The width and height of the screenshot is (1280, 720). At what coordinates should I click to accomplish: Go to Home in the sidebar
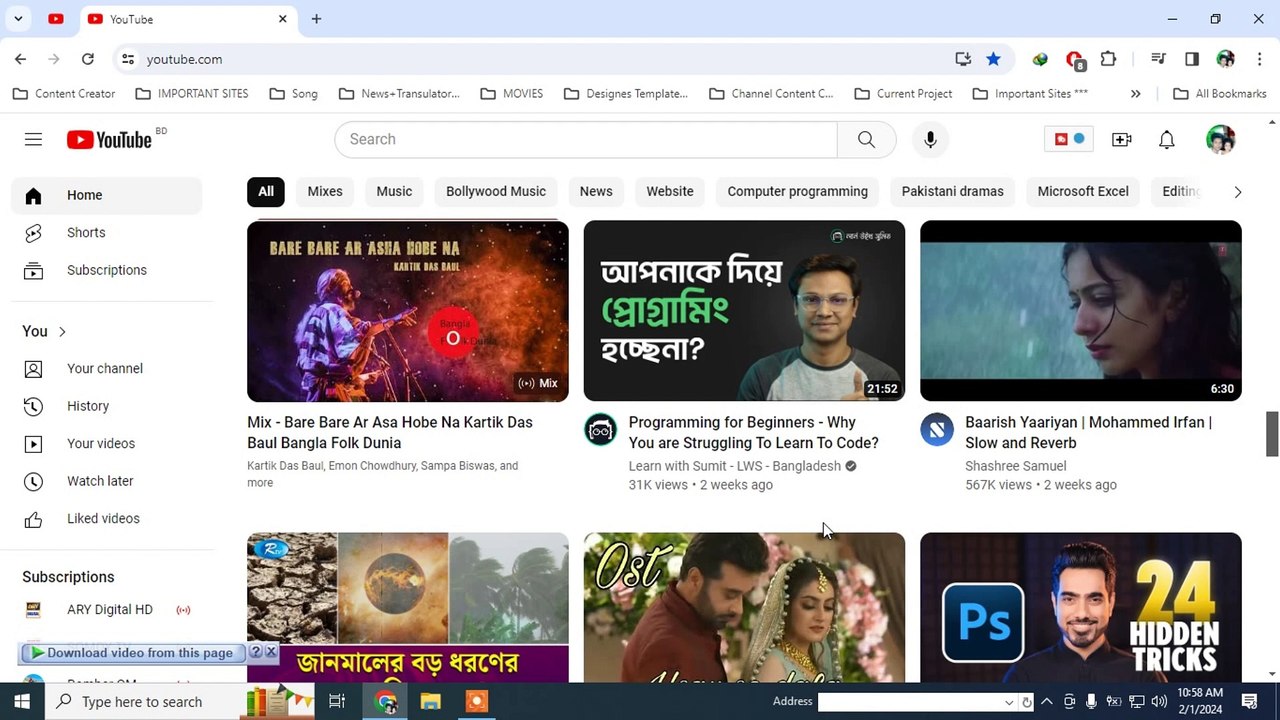[107, 195]
